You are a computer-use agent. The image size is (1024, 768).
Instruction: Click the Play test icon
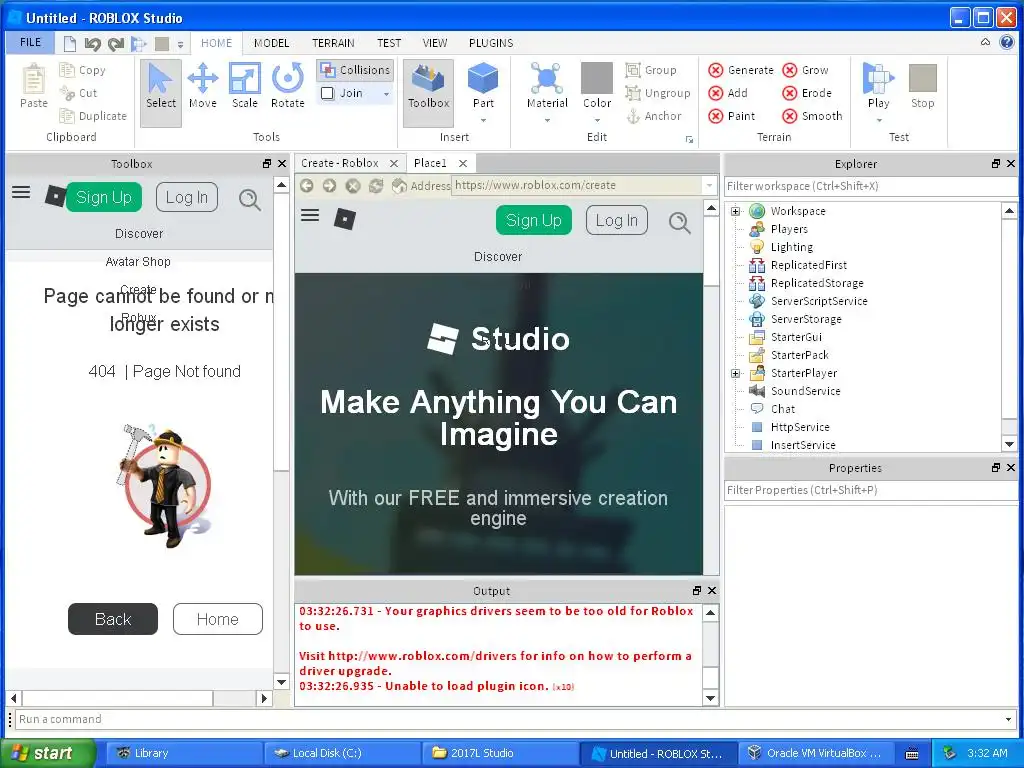click(x=878, y=78)
